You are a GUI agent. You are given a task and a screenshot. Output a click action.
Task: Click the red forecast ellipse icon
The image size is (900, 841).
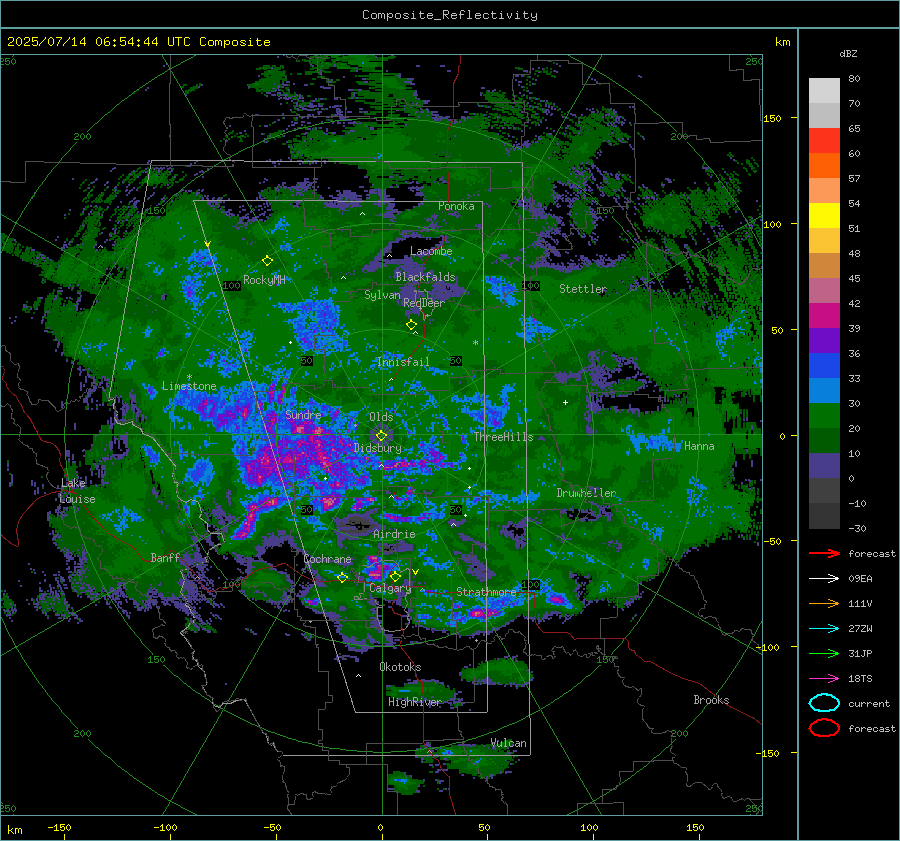coord(824,728)
